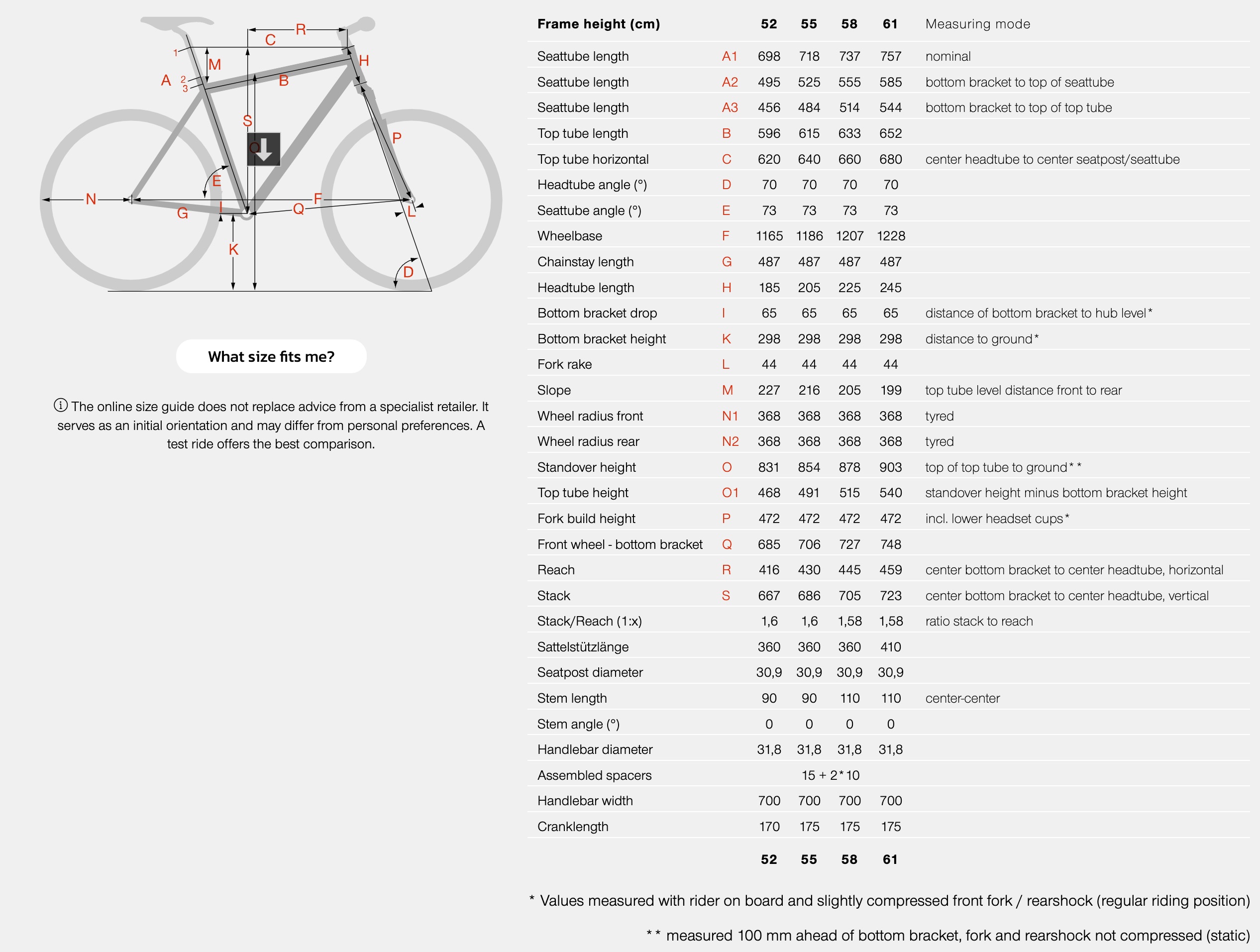Select the 'Measuring mode' column header

[977, 24]
